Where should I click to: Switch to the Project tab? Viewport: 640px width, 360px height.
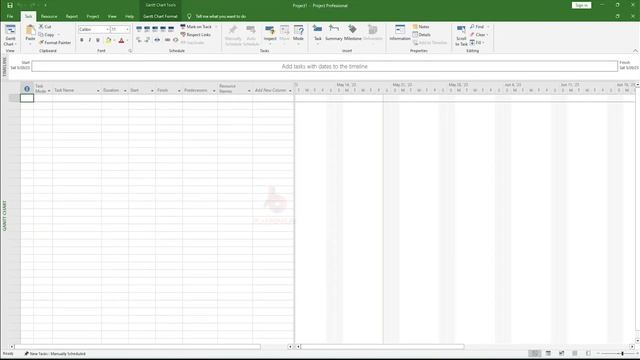(x=93, y=16)
